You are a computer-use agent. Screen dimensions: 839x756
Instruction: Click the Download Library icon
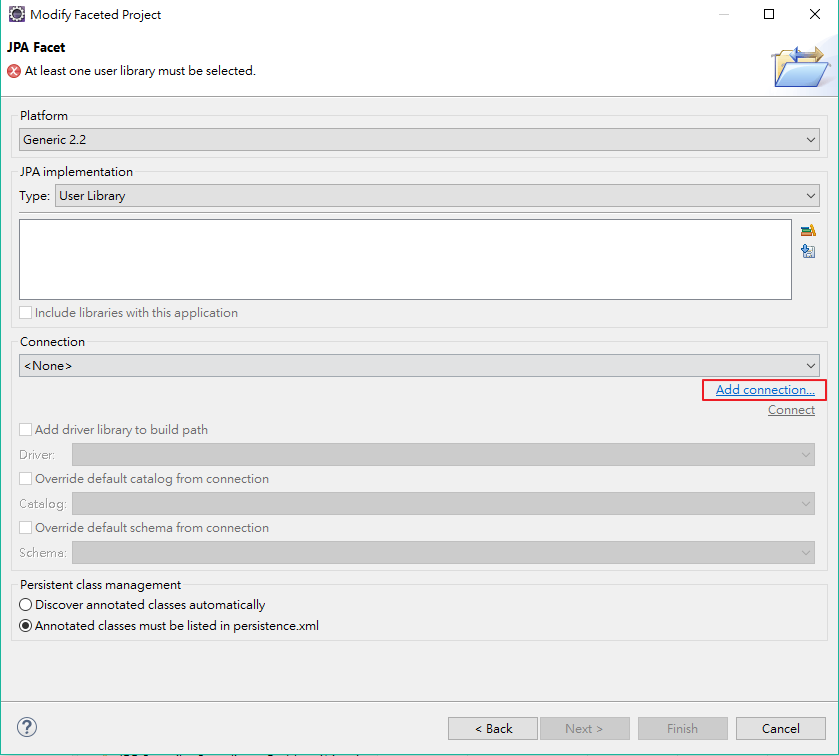click(x=808, y=251)
